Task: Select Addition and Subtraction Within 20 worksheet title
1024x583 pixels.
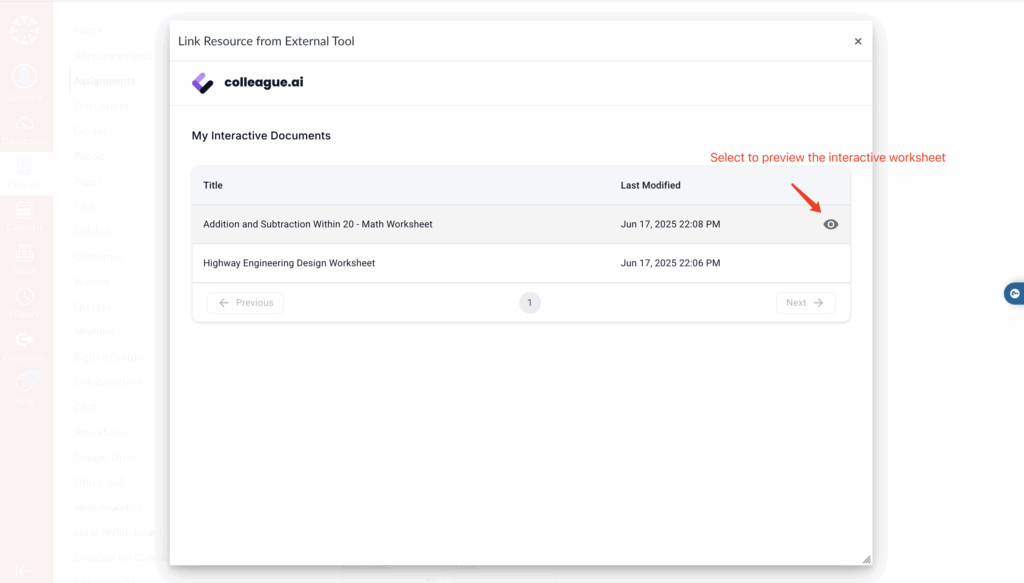Action: coord(317,225)
